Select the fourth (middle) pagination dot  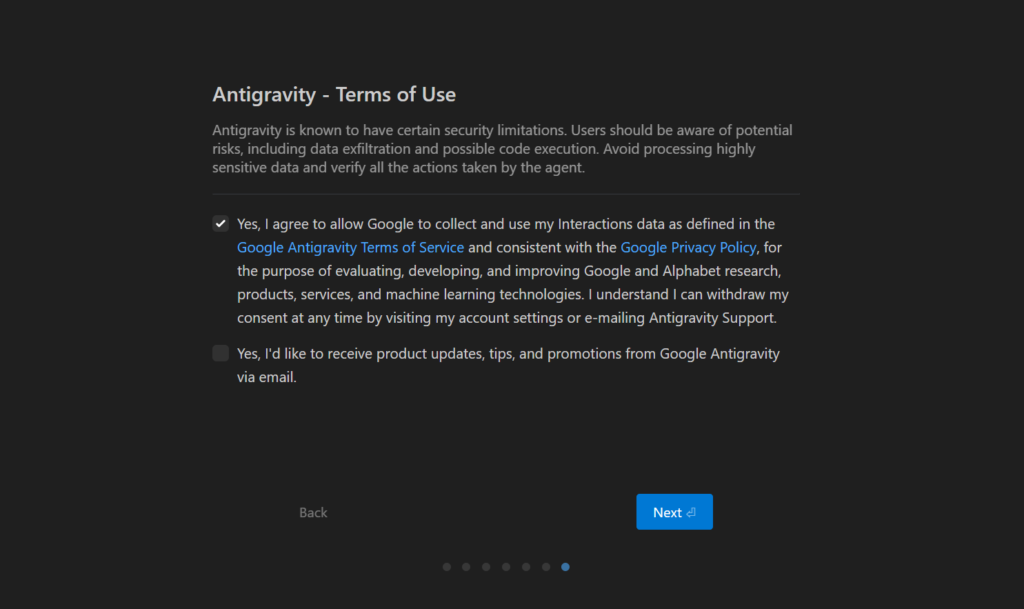click(x=506, y=567)
